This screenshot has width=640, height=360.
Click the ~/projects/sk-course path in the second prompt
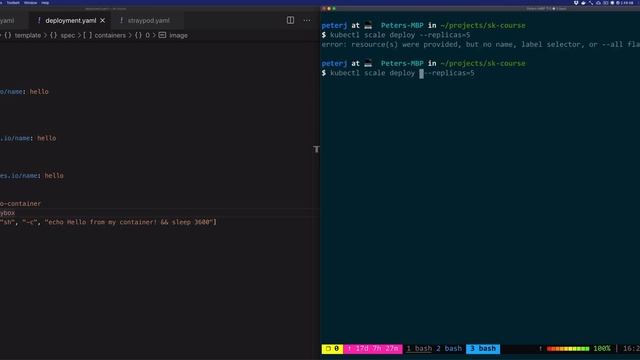point(483,64)
